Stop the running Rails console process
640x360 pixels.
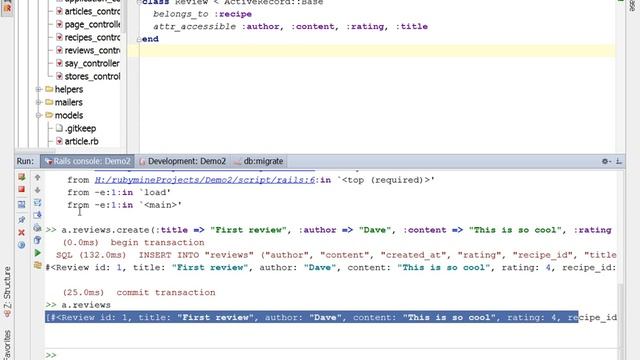tap(22, 190)
